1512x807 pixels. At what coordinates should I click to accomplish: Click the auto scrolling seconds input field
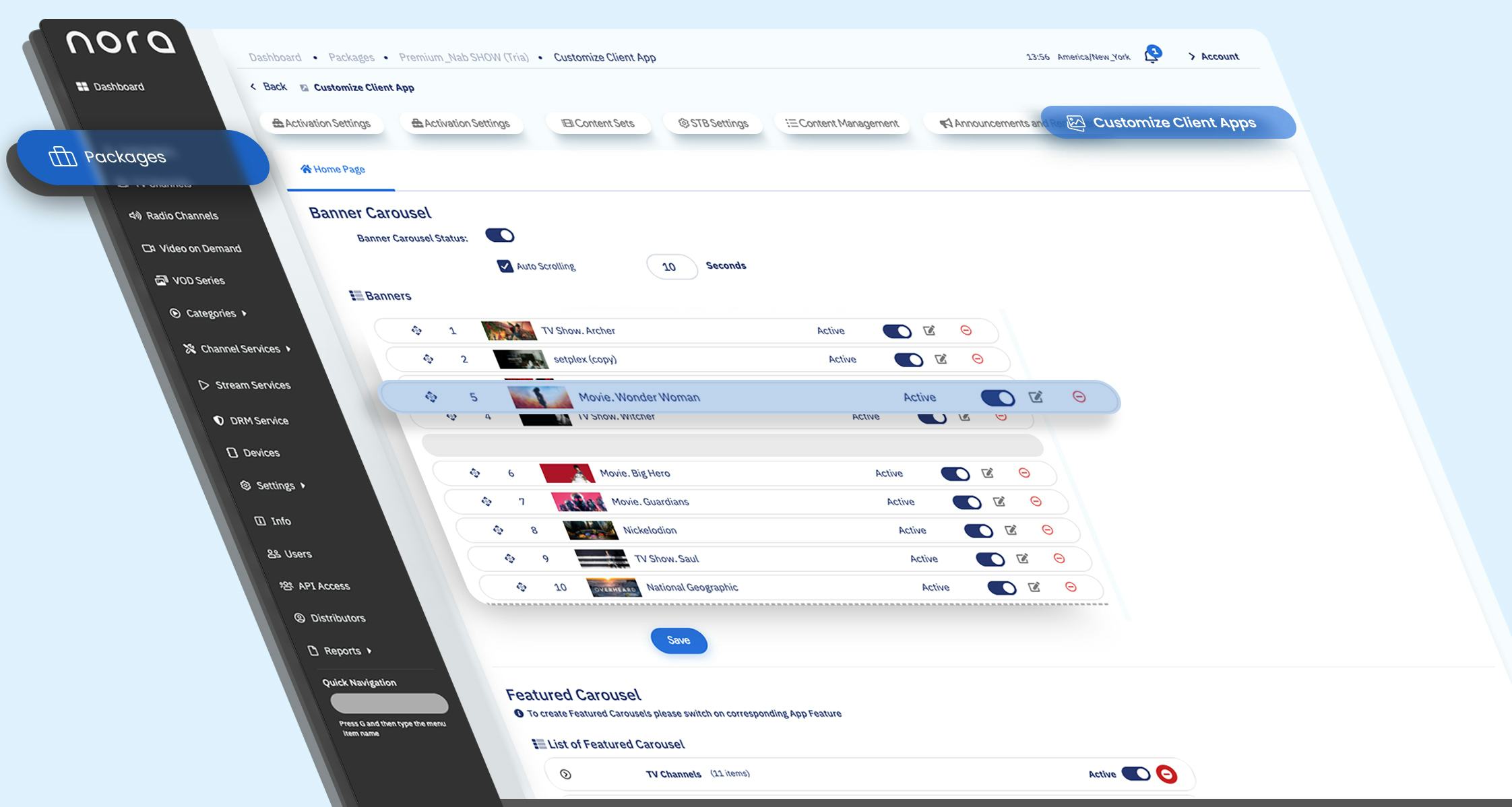pyautogui.click(x=671, y=267)
